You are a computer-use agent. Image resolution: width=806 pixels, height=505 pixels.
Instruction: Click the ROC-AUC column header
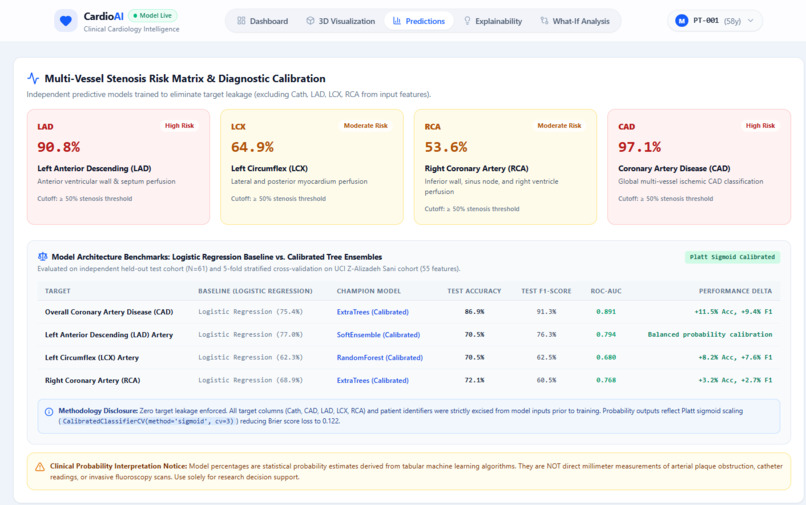coord(606,291)
